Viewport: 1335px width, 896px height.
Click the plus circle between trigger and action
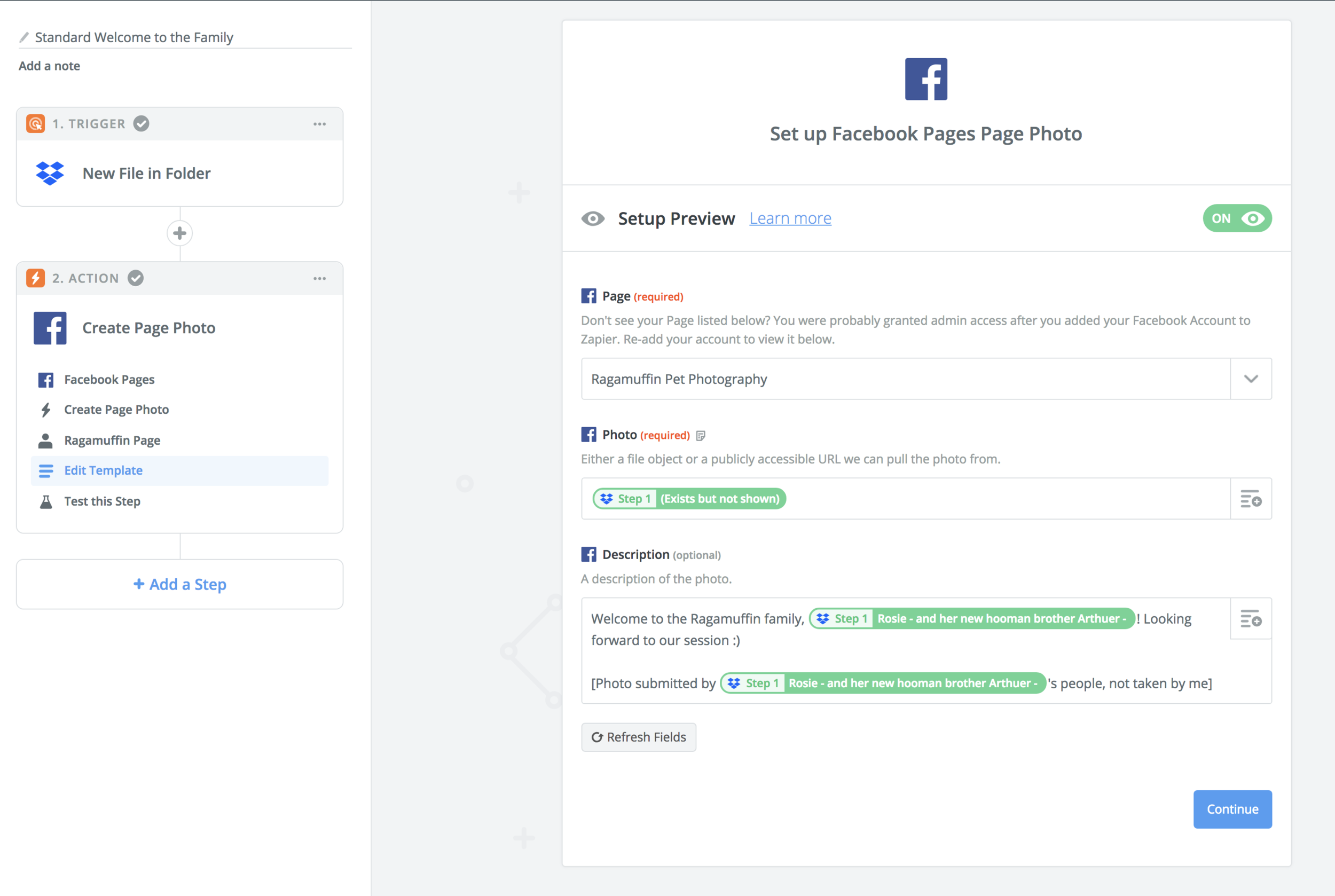click(x=179, y=233)
